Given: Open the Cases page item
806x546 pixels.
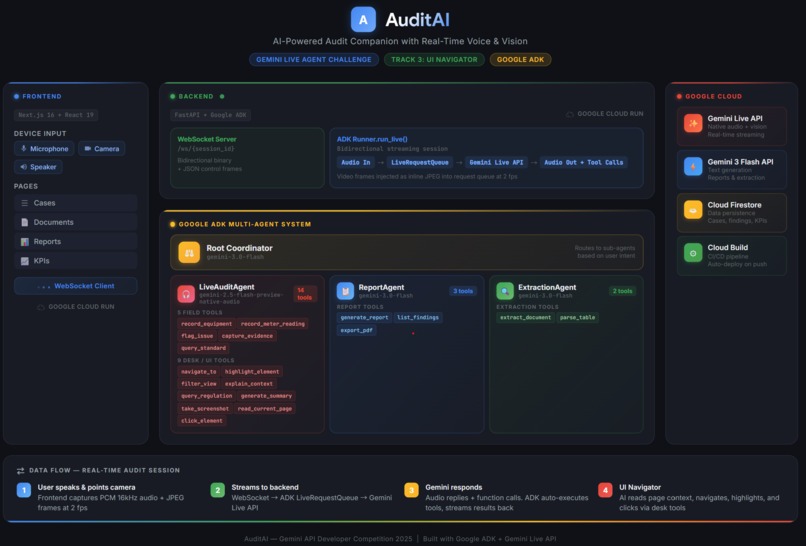Looking at the screenshot, I should tap(76, 203).
